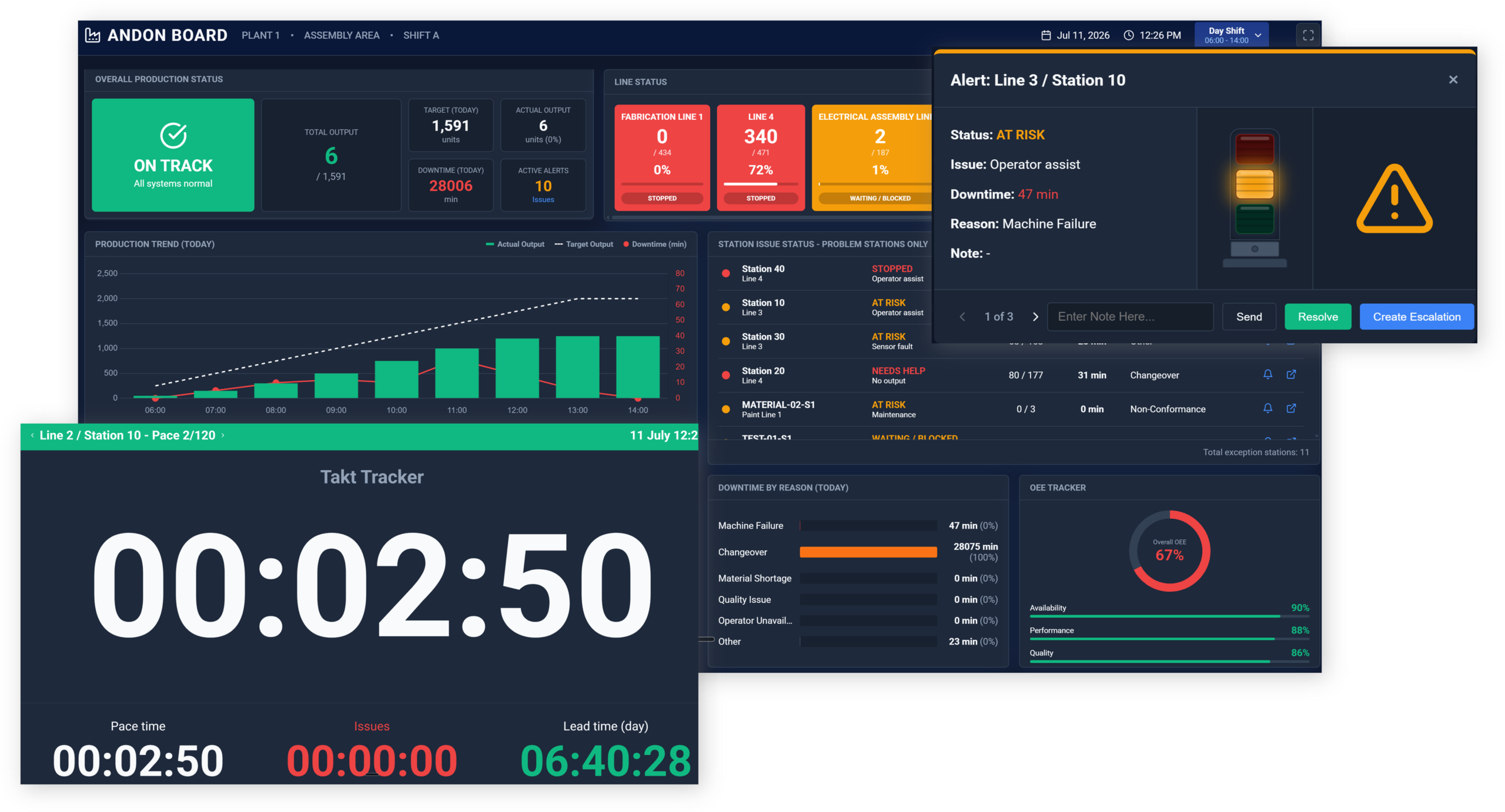Click the 12:00 bar in Production Trend

point(517,368)
